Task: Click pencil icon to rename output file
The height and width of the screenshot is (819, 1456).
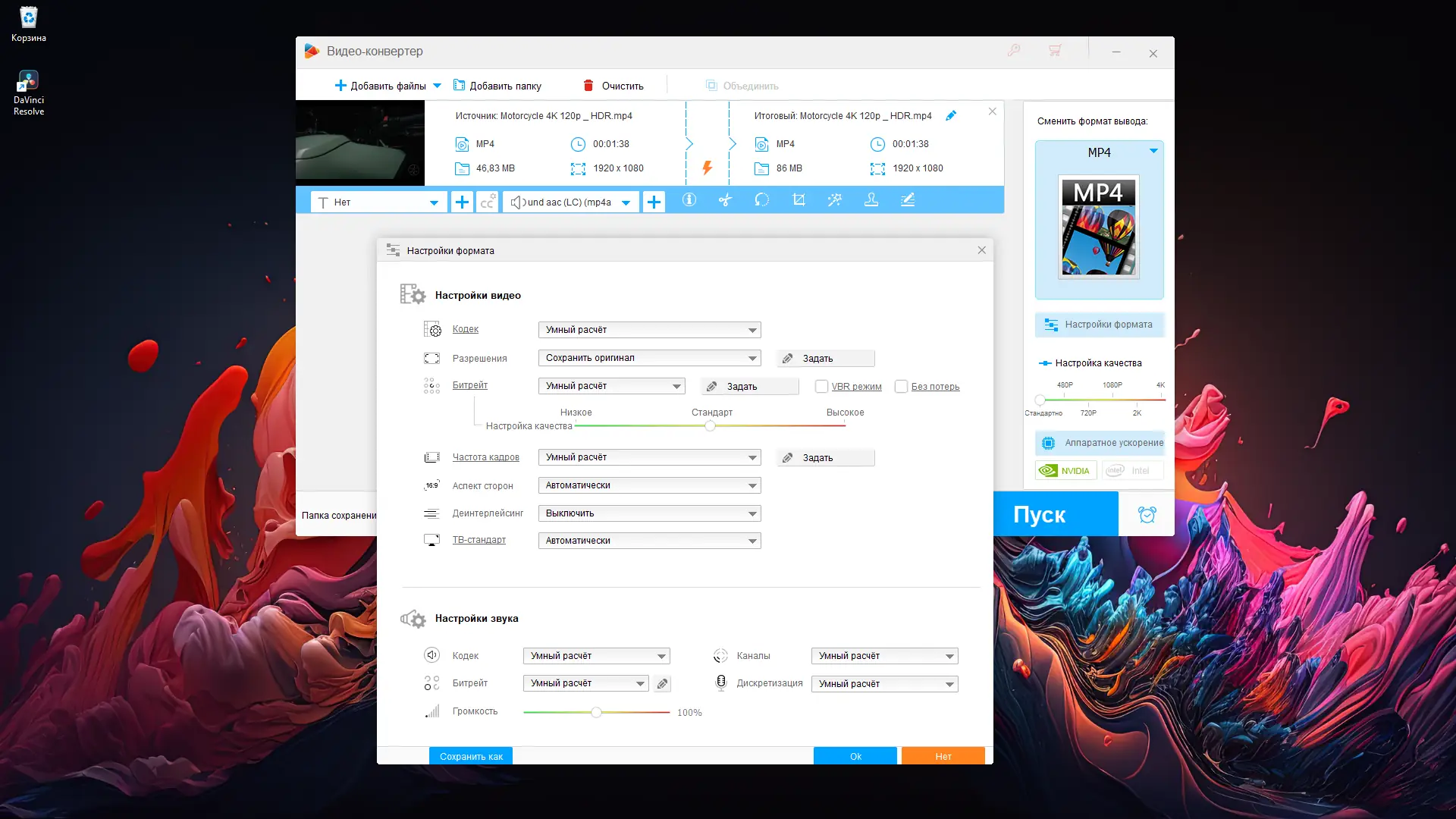Action: (x=951, y=116)
